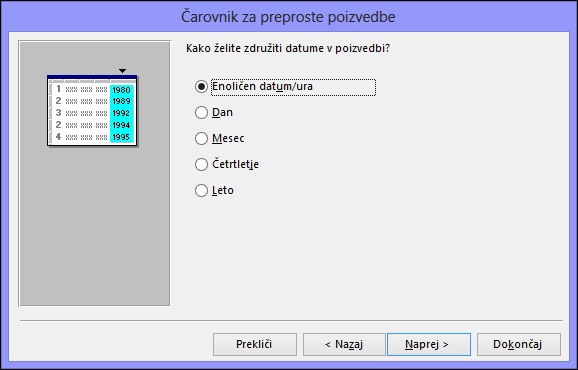The width and height of the screenshot is (578, 370).
Task: Click the year 1994 in preview
Action: [121, 125]
